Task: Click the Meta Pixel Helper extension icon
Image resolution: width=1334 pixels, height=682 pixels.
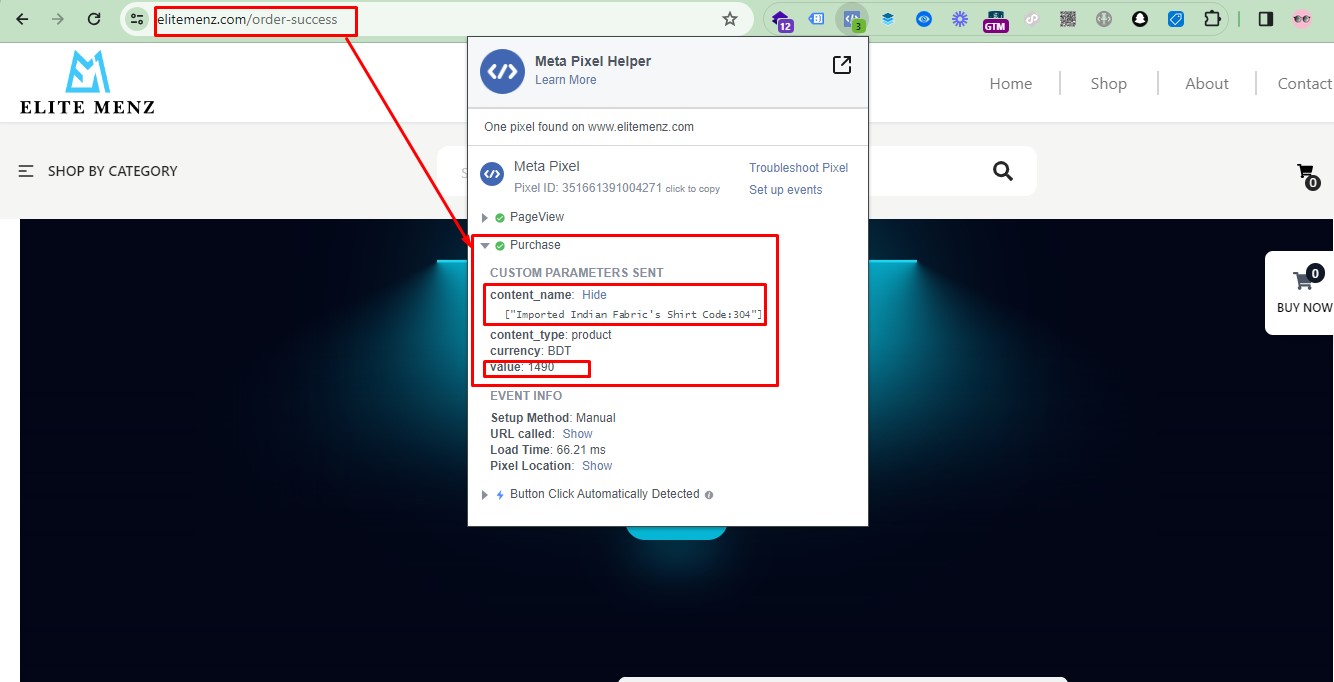Action: coord(852,18)
